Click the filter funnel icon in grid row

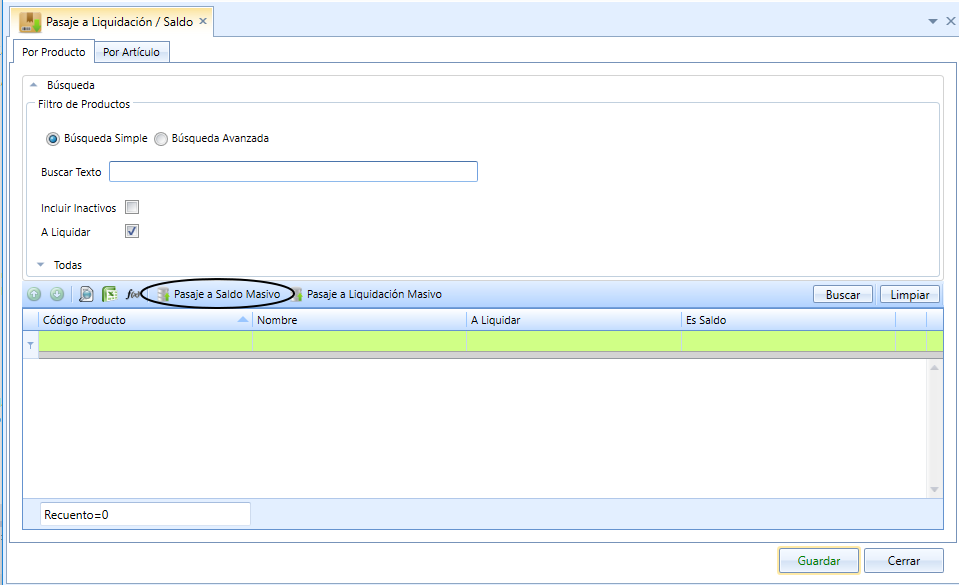click(x=30, y=346)
